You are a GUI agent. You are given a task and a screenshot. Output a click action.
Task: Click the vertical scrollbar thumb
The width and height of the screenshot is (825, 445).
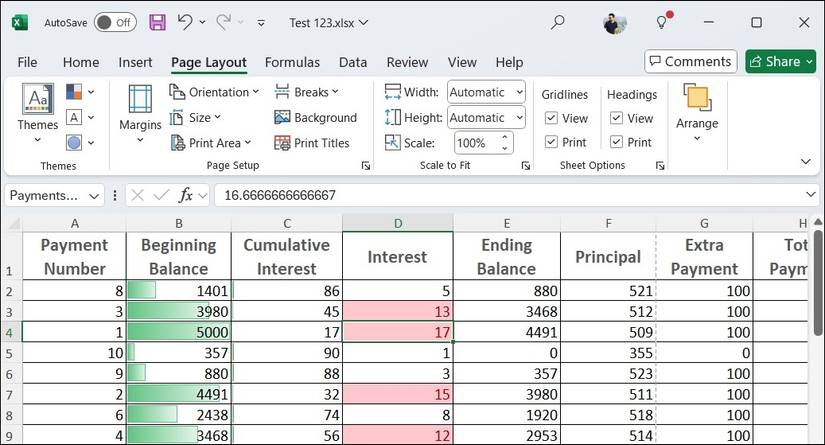pyautogui.click(x=817, y=282)
